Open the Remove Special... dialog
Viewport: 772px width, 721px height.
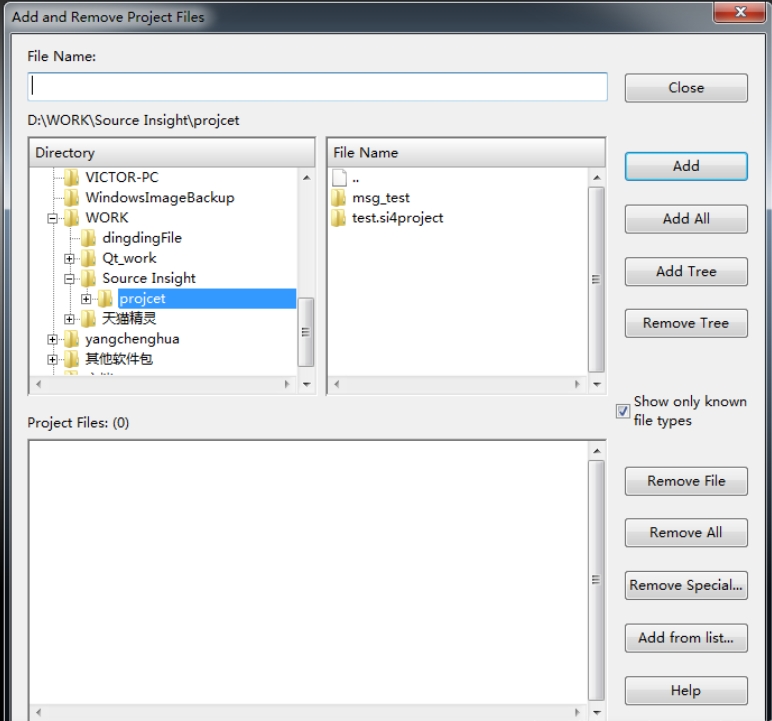(x=686, y=585)
